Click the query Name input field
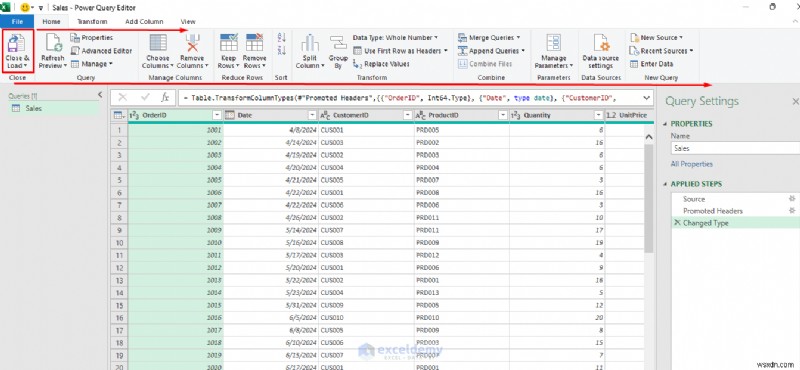 [735, 149]
